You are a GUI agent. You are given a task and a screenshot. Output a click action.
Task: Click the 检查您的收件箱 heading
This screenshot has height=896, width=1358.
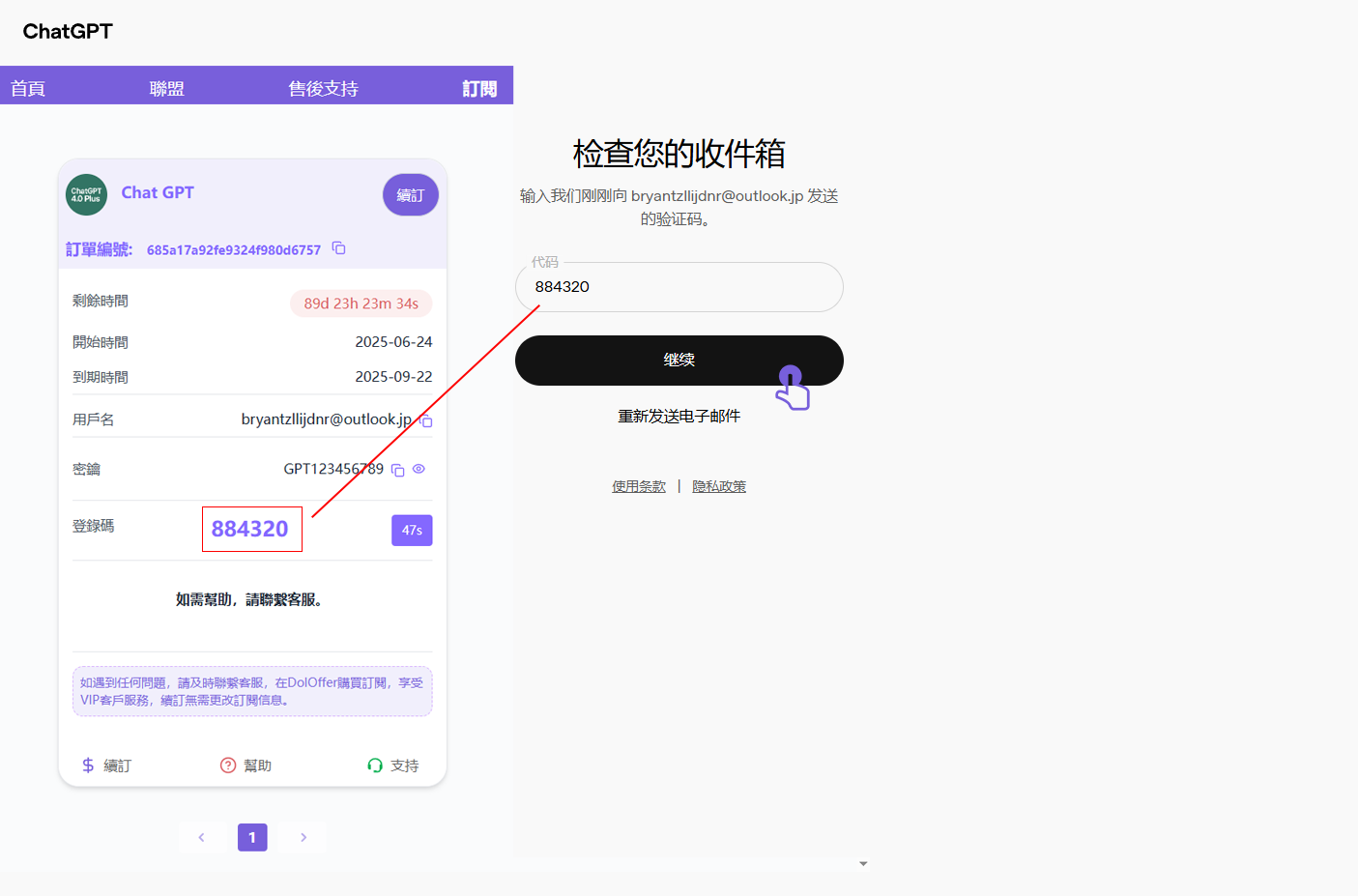(679, 154)
